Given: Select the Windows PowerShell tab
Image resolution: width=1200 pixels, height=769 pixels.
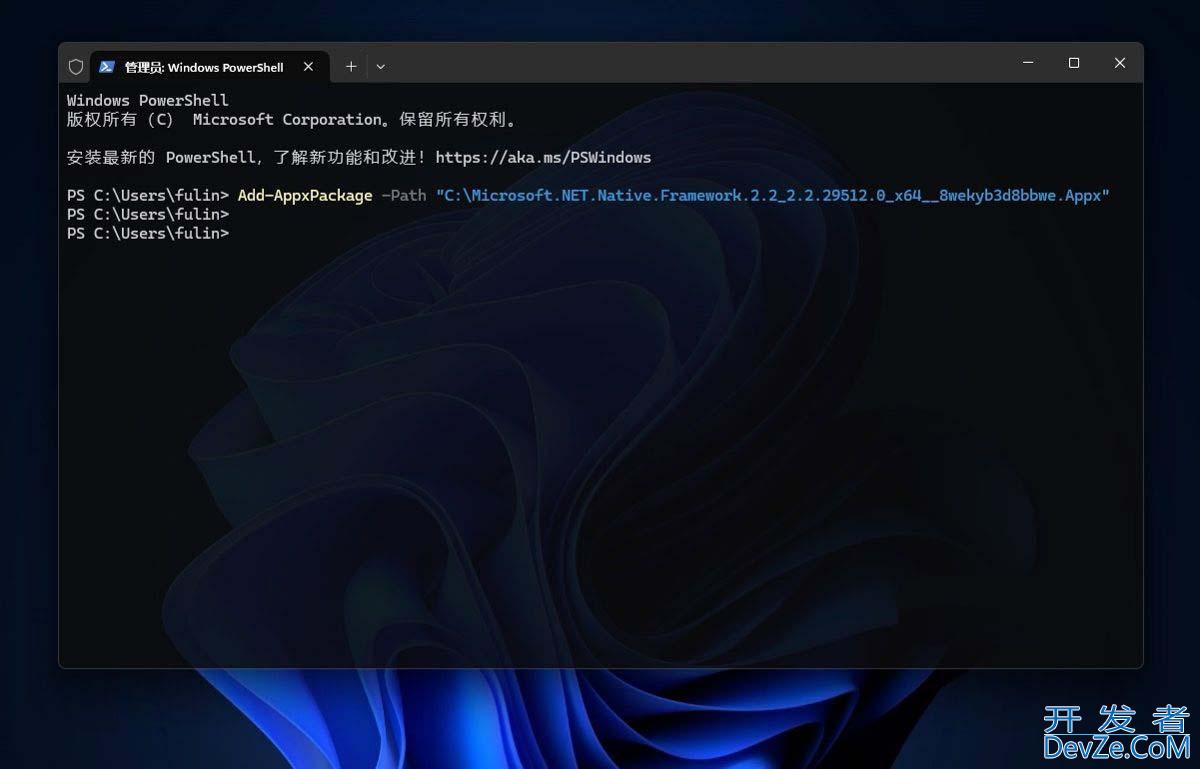Looking at the screenshot, I should pyautogui.click(x=208, y=67).
